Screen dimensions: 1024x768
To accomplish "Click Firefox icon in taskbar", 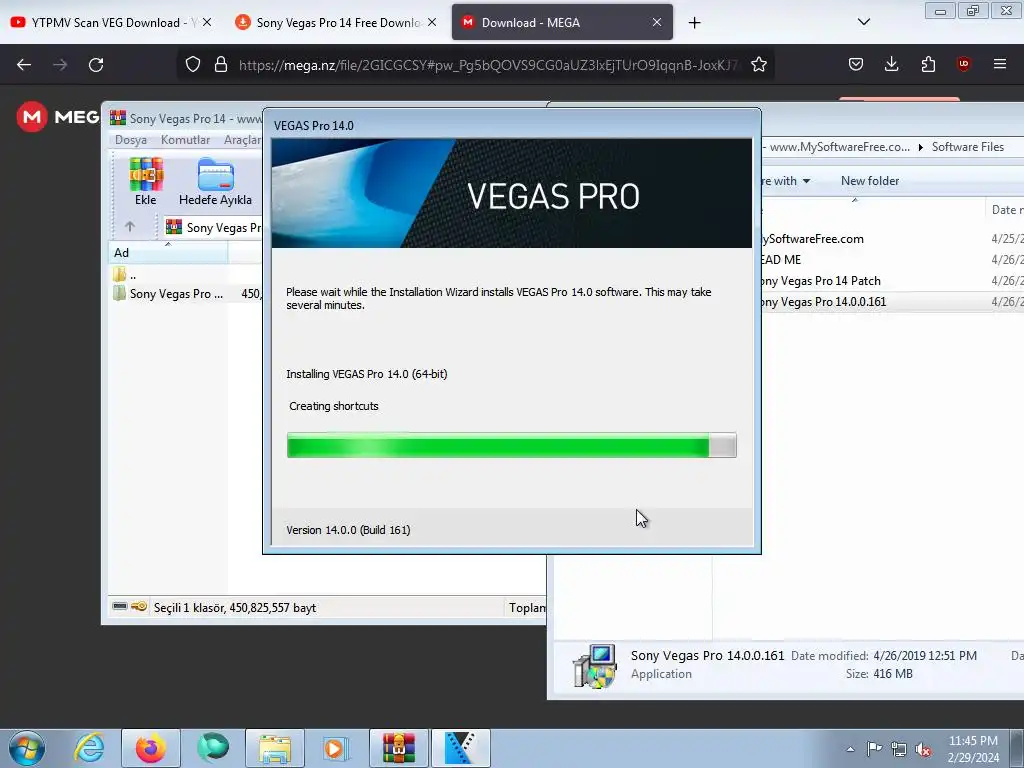I will 151,748.
